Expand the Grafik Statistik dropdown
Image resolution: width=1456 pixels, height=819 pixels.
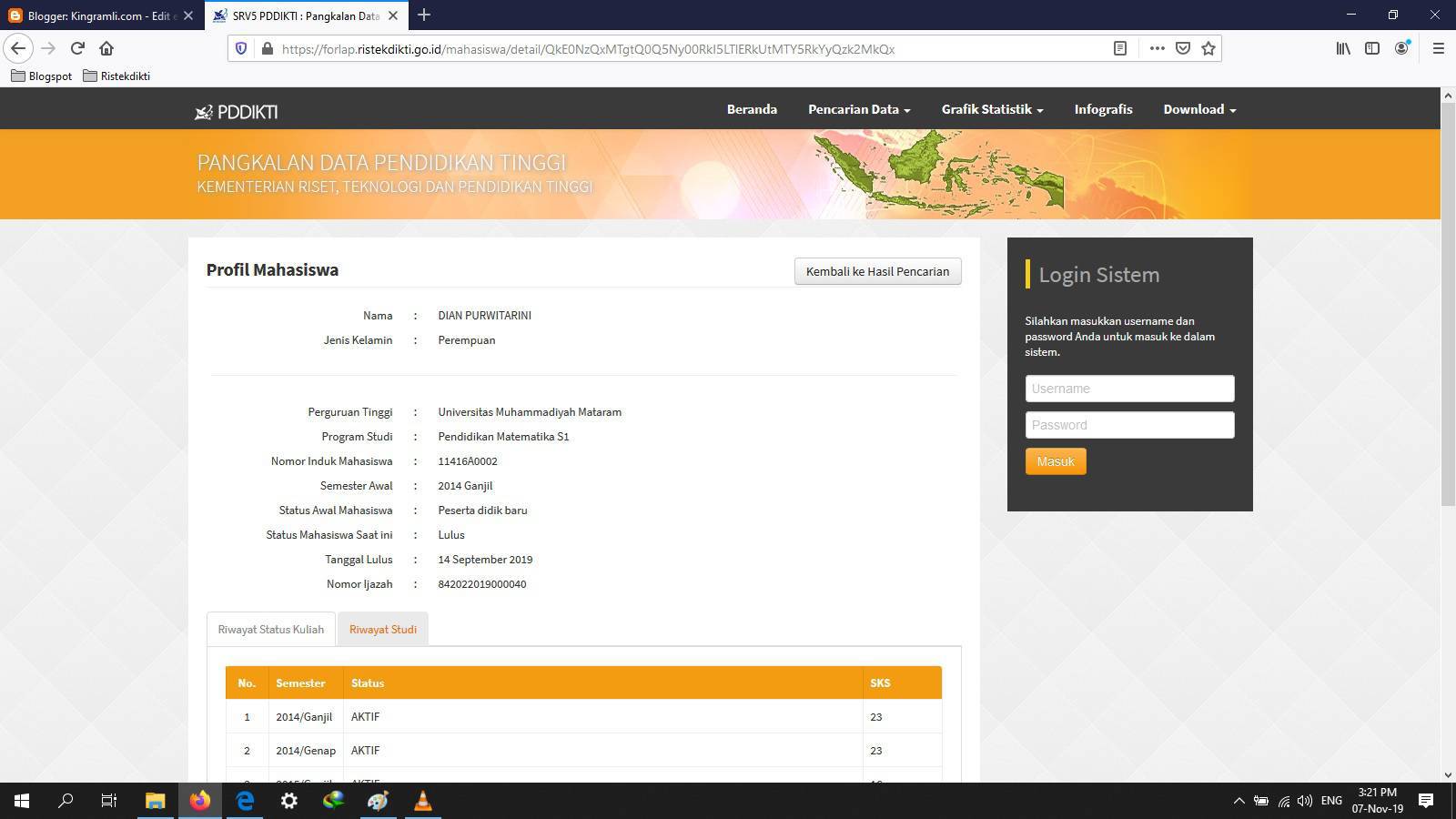pyautogui.click(x=992, y=109)
